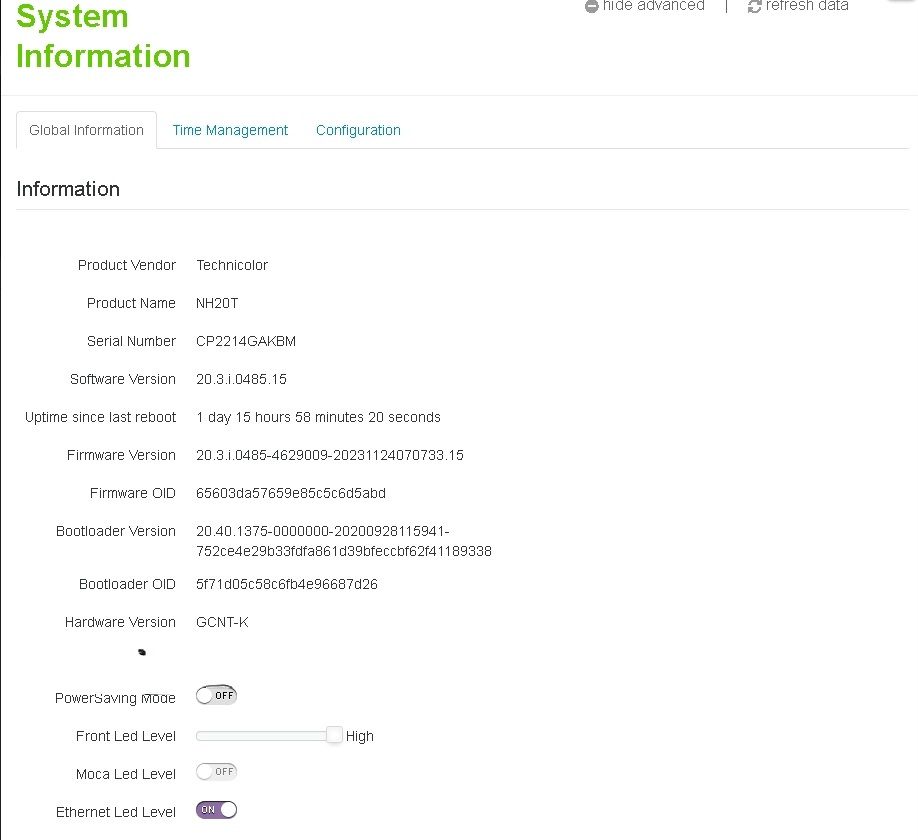918x840 pixels.
Task: Click the minus icon beside hide advanced
Action: point(592,6)
